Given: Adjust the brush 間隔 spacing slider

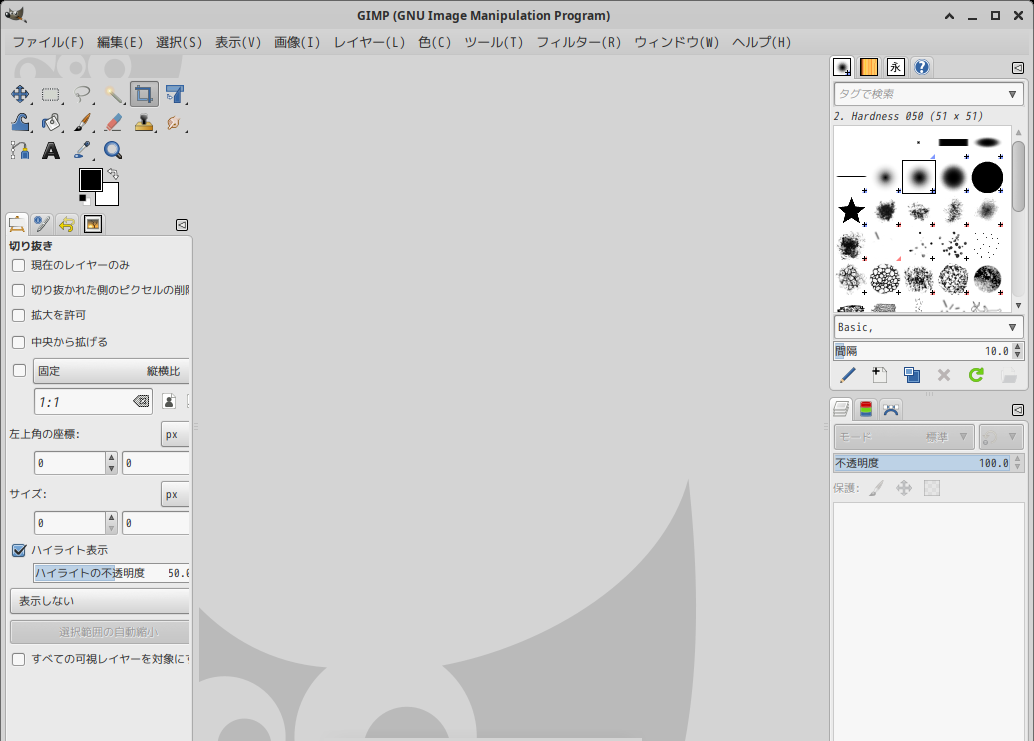Looking at the screenshot, I should click(x=923, y=351).
